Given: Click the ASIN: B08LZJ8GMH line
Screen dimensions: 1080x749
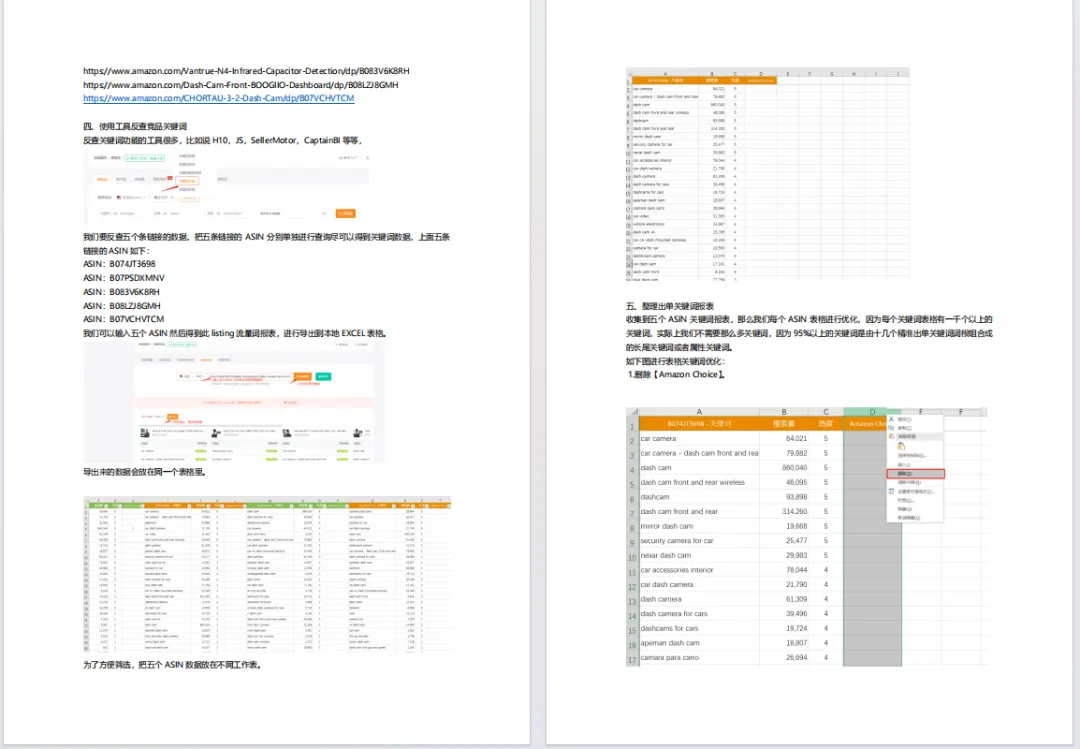Looking at the screenshot, I should pyautogui.click(x=122, y=305).
